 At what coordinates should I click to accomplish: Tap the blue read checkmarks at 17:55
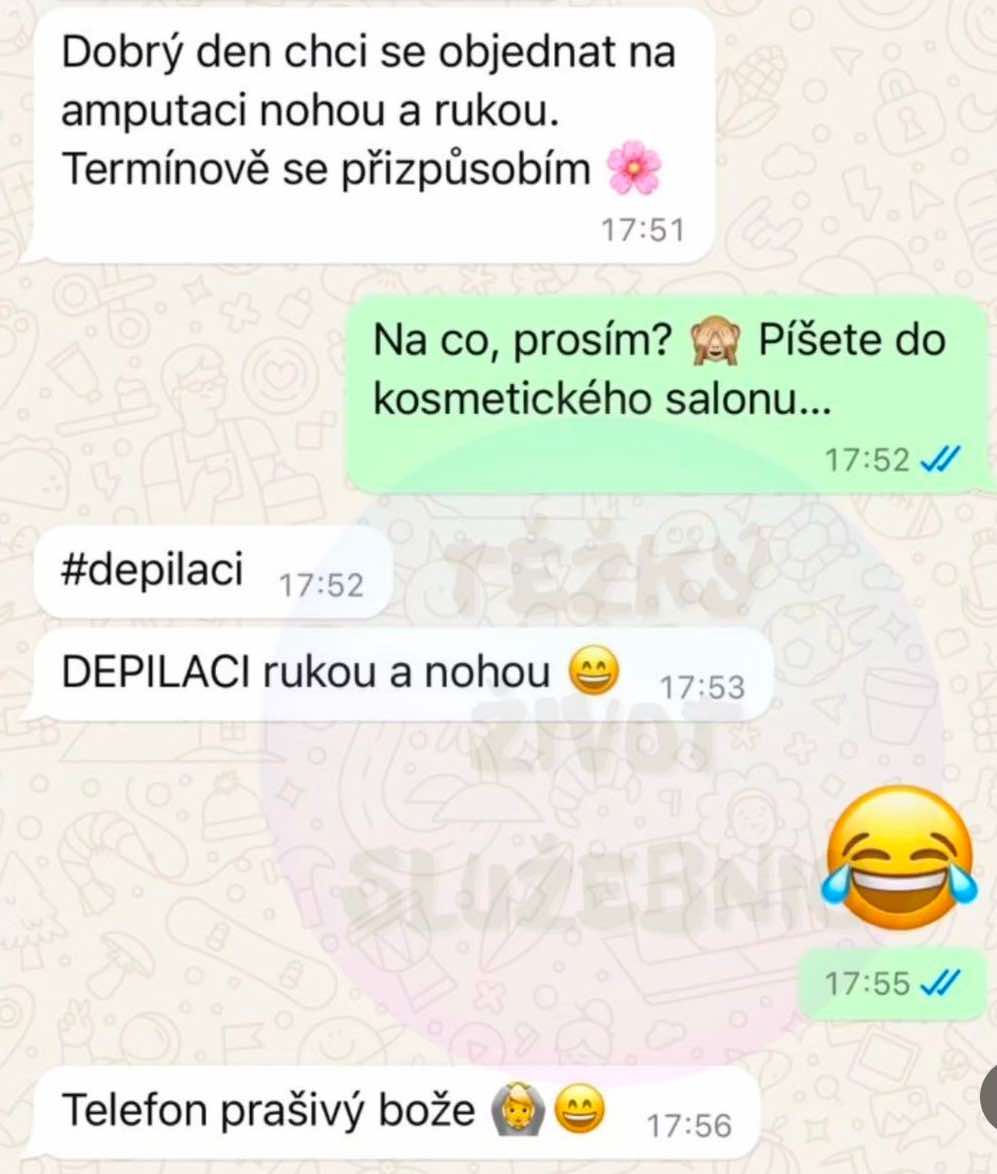pos(939,983)
